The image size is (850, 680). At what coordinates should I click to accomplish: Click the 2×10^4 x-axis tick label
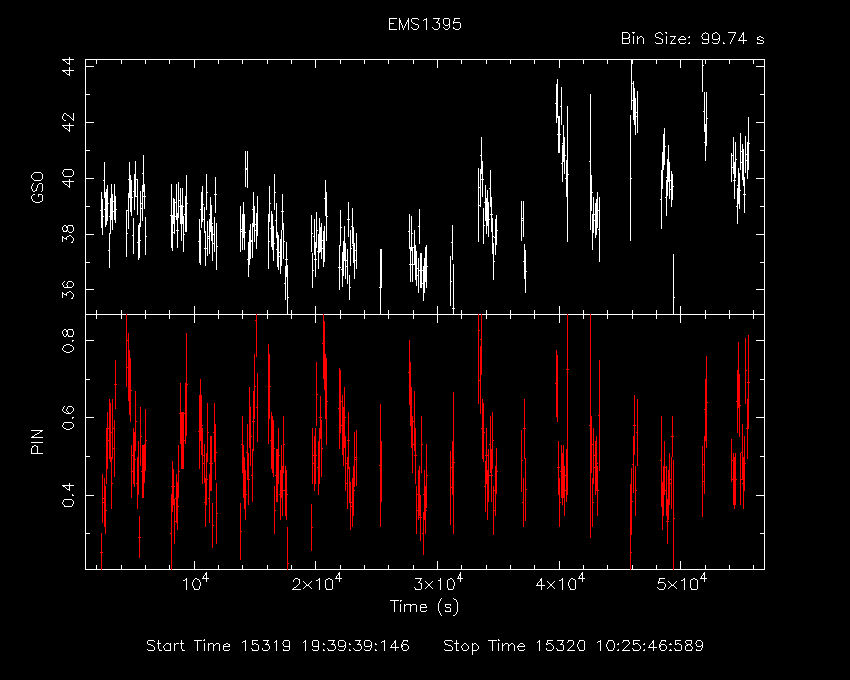317,582
